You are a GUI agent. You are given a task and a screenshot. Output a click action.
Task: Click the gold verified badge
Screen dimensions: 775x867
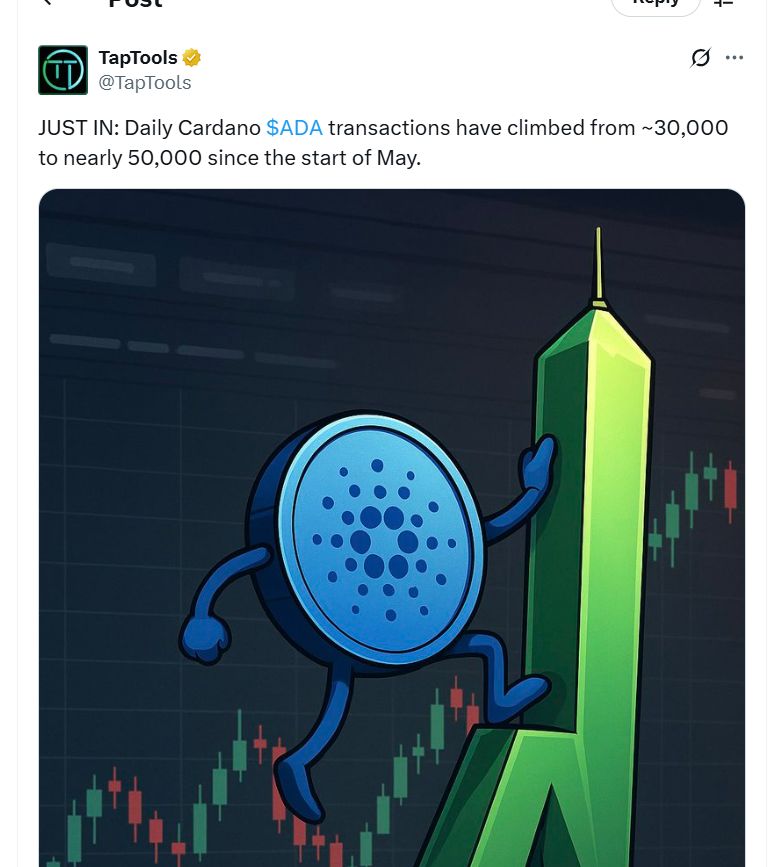tap(192, 58)
